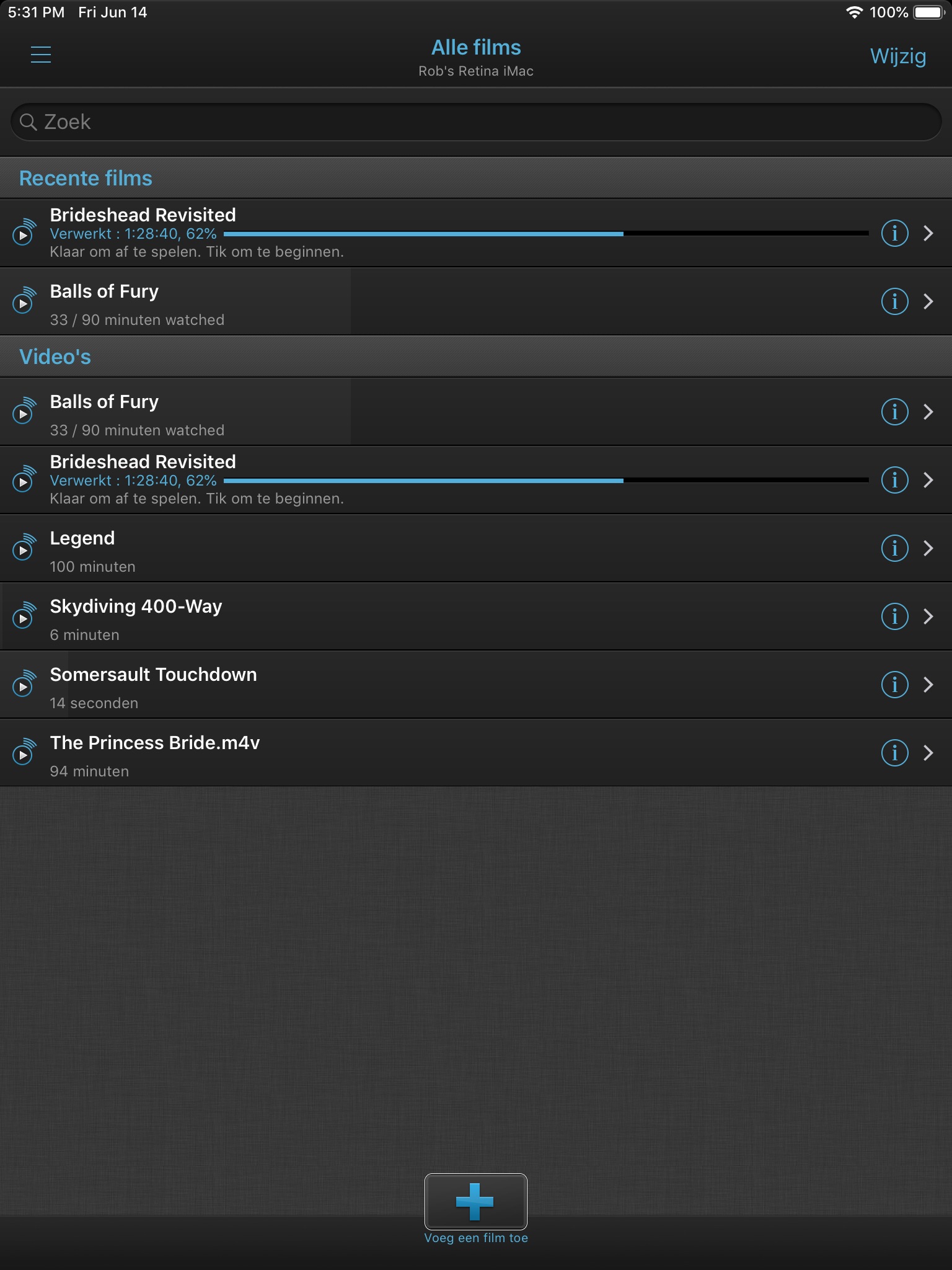Play Balls of Fury in Video's list
Viewport: 952px width, 1270px height.
(x=476, y=412)
